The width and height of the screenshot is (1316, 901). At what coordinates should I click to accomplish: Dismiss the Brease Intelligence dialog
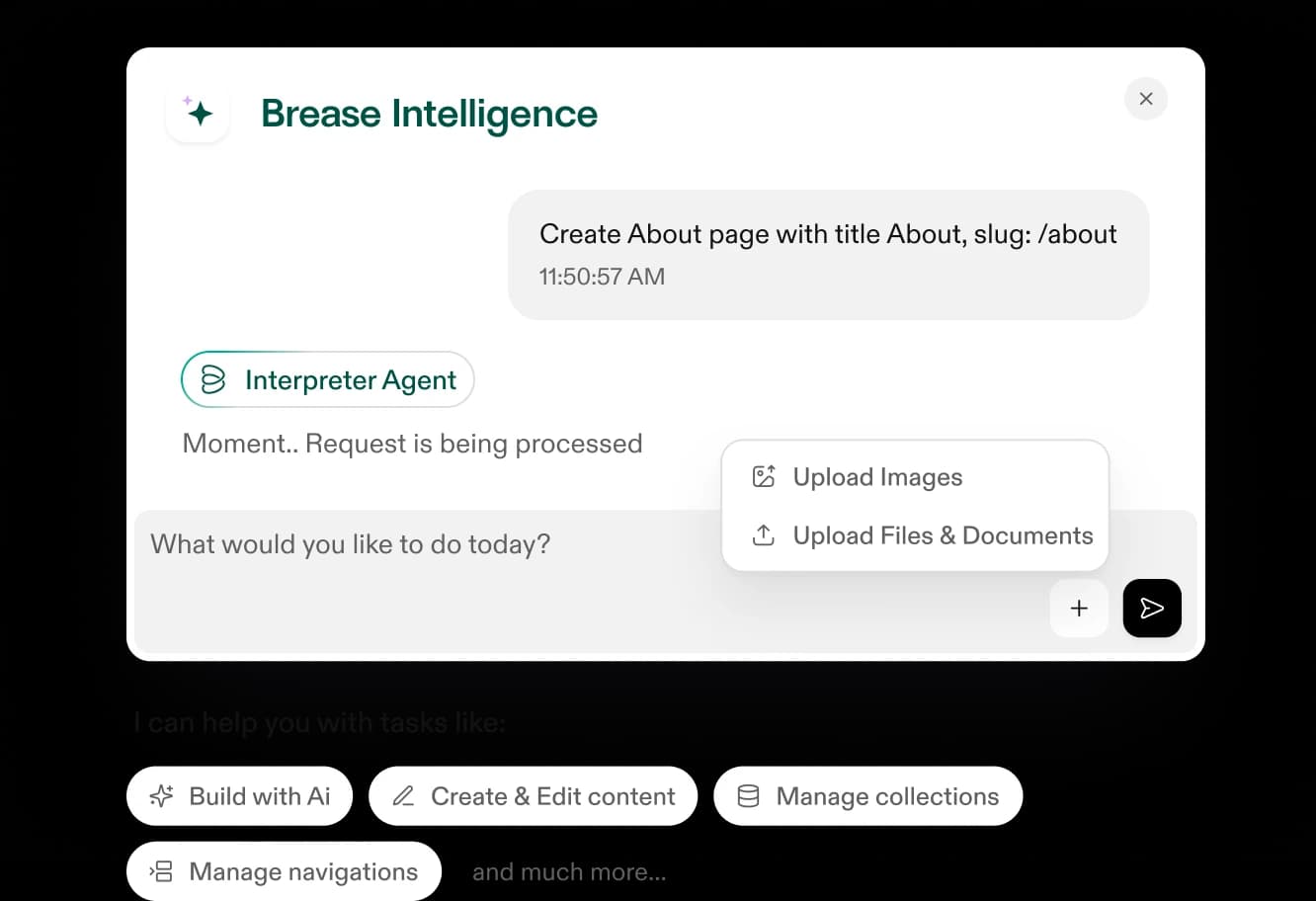coord(1145,99)
